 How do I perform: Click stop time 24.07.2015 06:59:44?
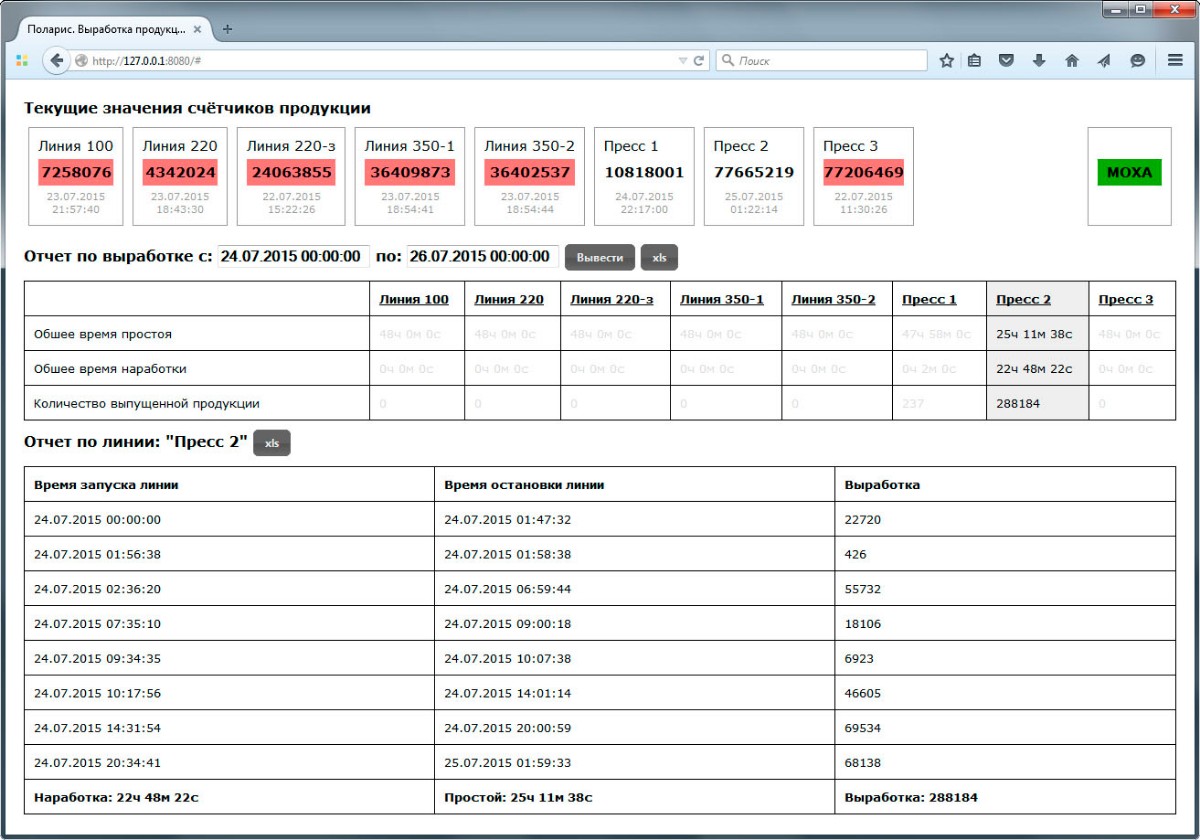[x=508, y=589]
